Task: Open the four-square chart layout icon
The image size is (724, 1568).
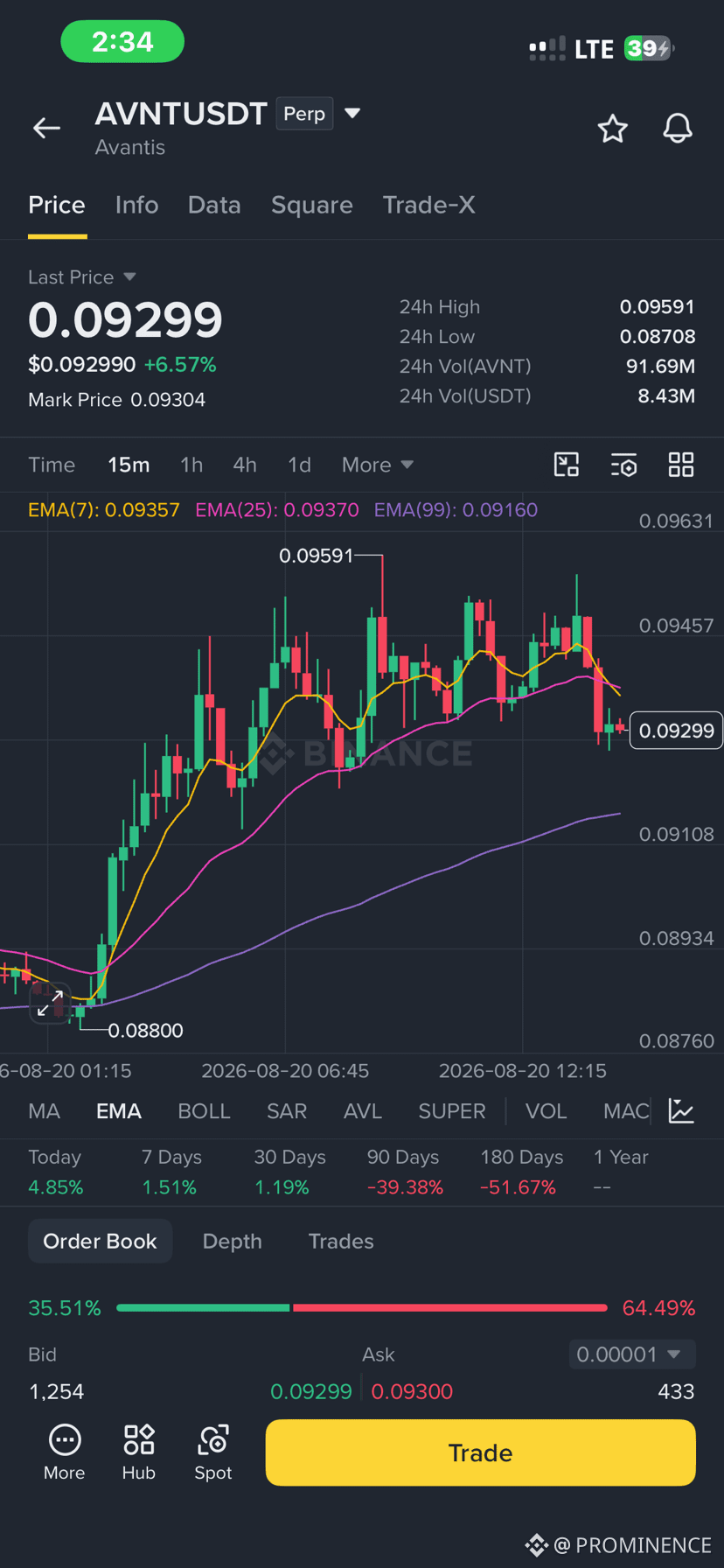Action: pyautogui.click(x=680, y=465)
